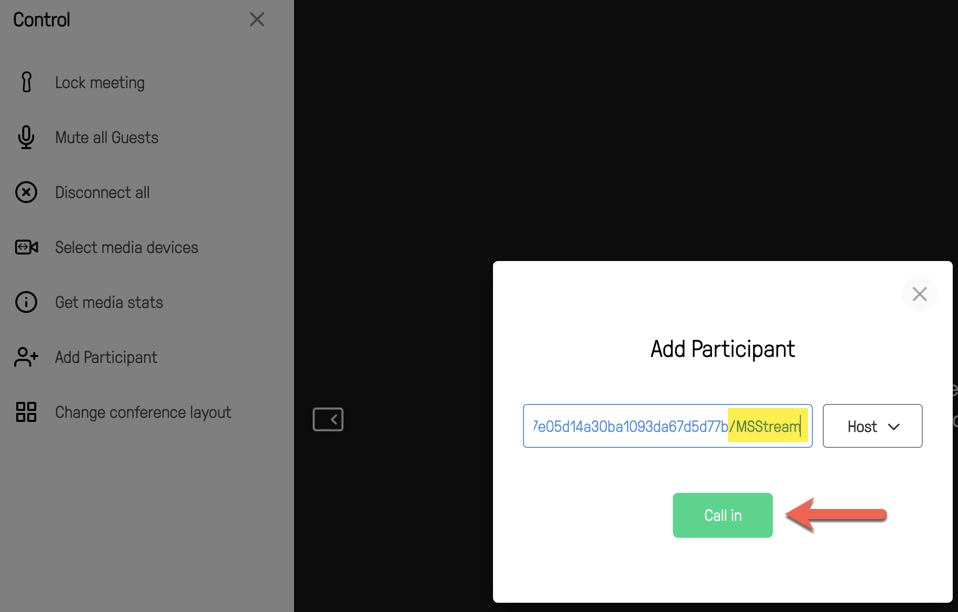This screenshot has height=612, width=958.
Task: Click into the participant address field
Action: pos(668,426)
